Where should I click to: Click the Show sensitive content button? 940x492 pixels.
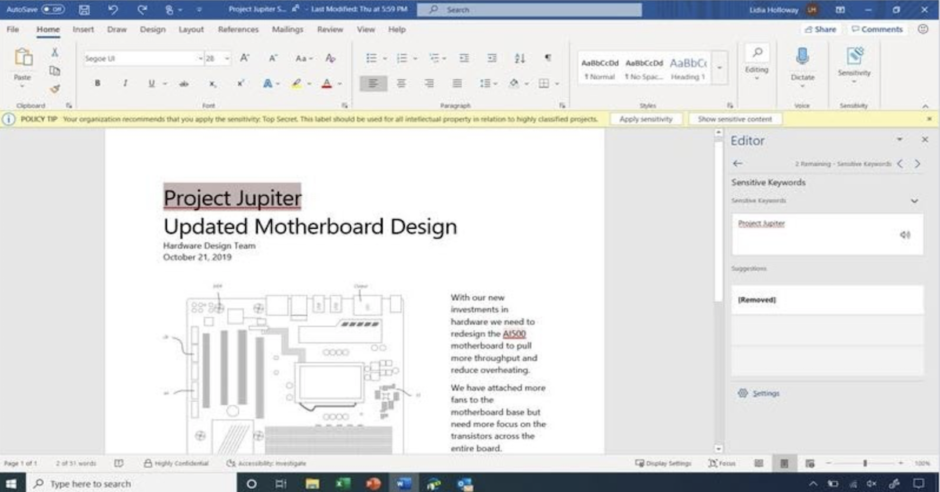click(734, 119)
